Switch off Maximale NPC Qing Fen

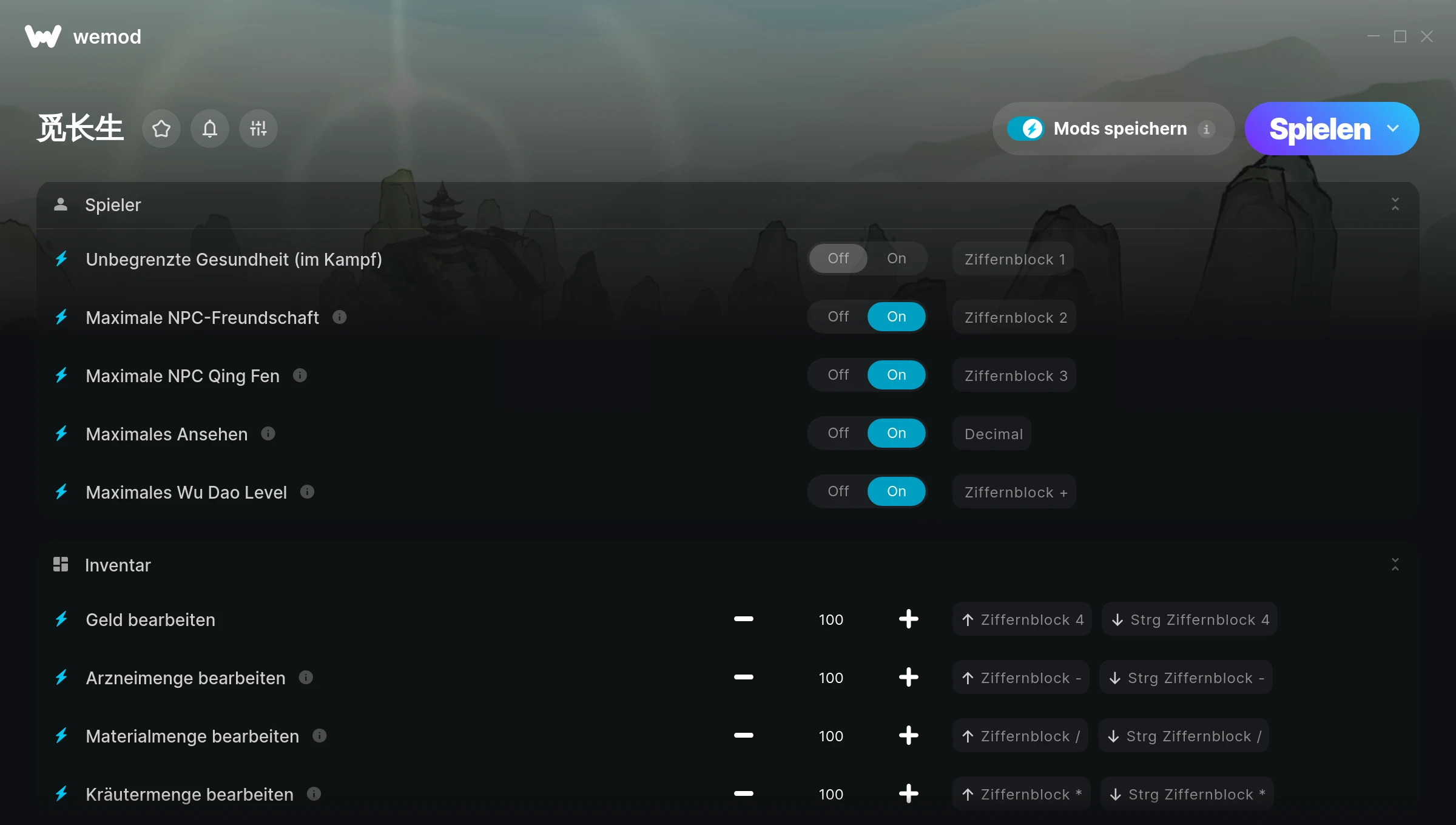coord(838,375)
